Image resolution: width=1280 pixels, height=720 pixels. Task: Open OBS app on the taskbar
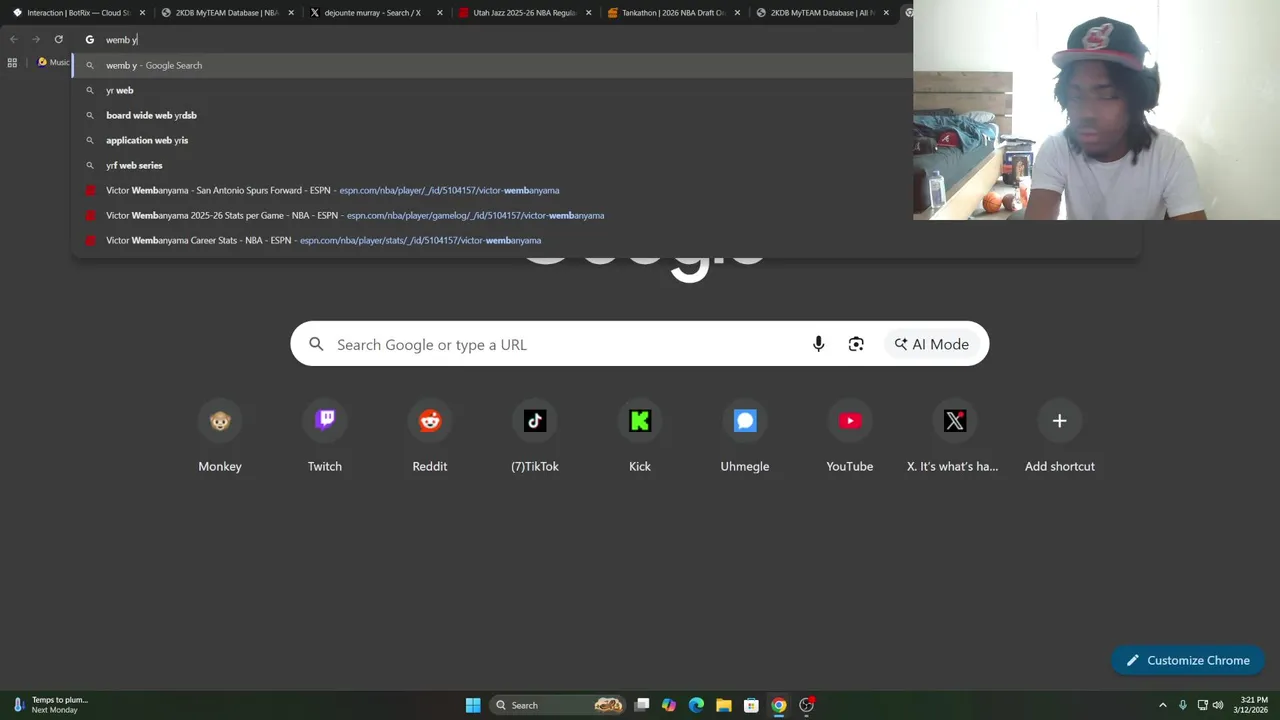(x=806, y=705)
